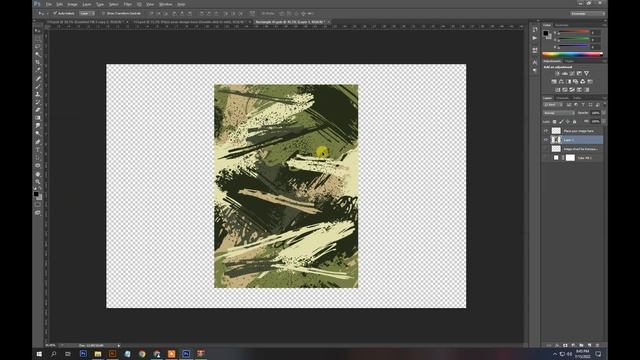Hide the 'Place your image here' layer
Viewport: 640px width, 360px height.
click(x=546, y=131)
